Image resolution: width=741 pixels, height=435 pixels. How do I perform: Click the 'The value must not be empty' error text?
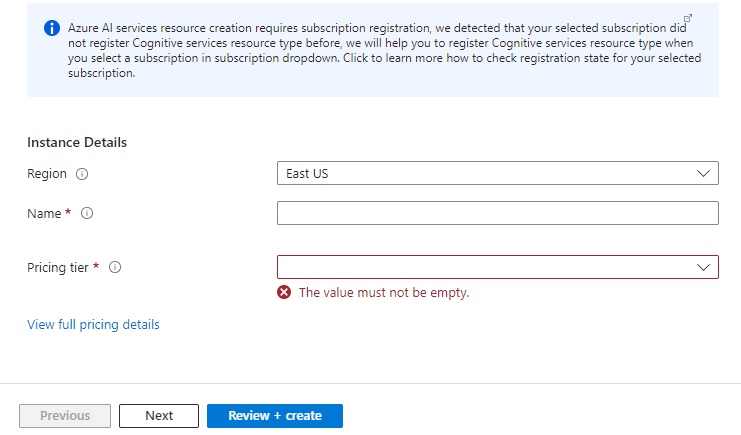pos(384,292)
